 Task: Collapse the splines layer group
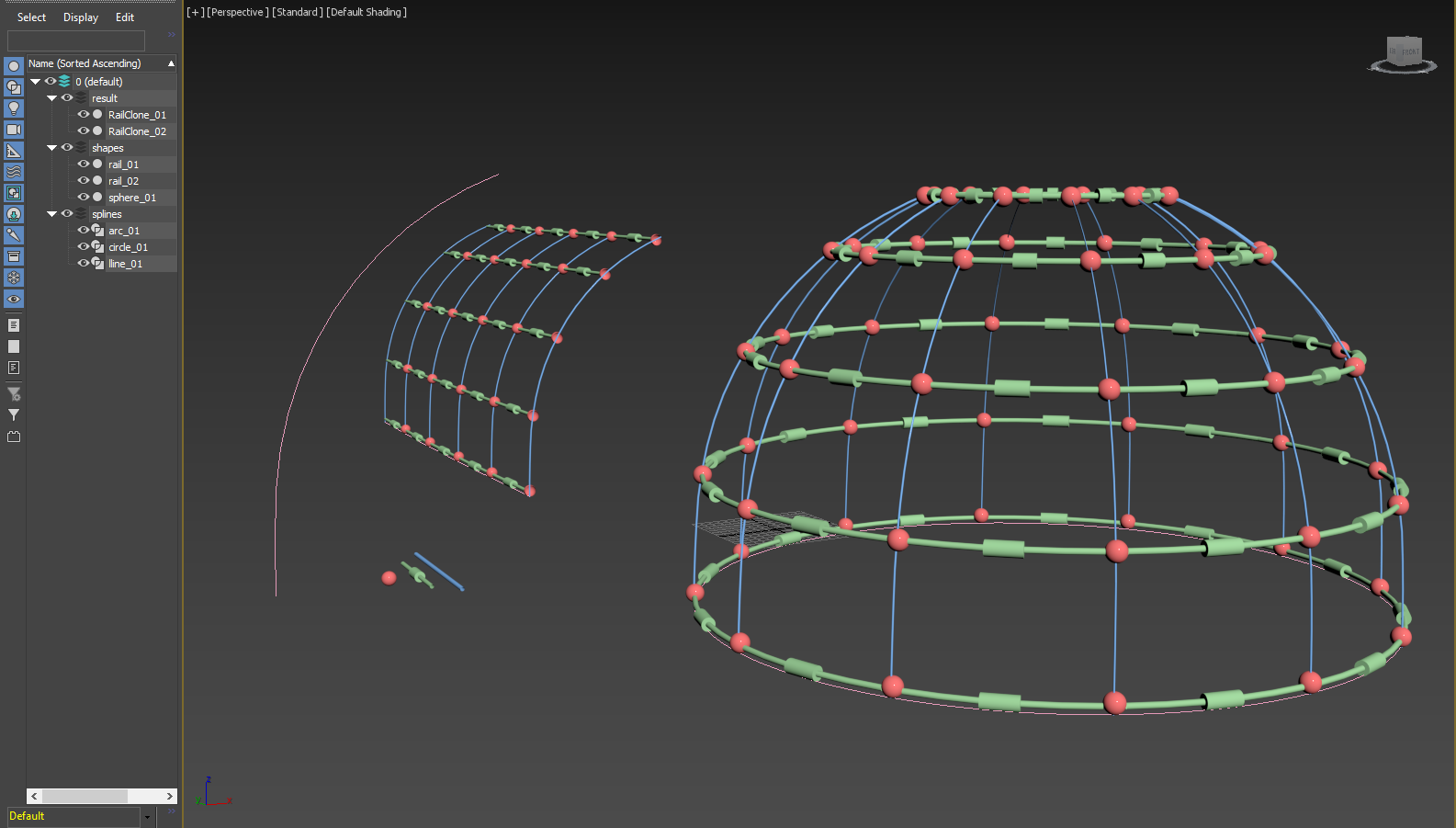(x=52, y=214)
